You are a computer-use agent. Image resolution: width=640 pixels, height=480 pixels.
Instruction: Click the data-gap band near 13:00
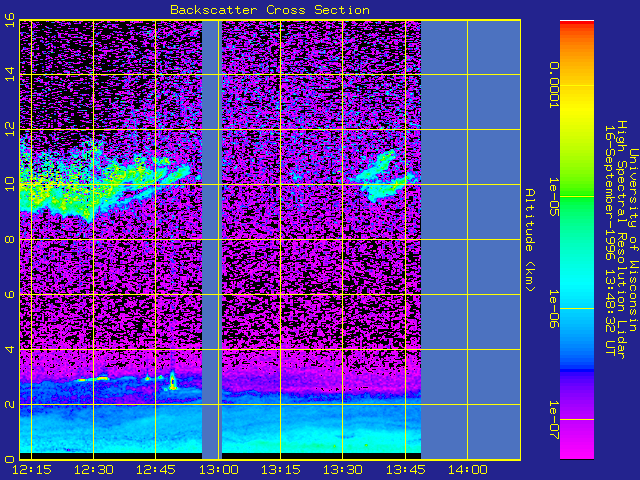pyautogui.click(x=212, y=240)
